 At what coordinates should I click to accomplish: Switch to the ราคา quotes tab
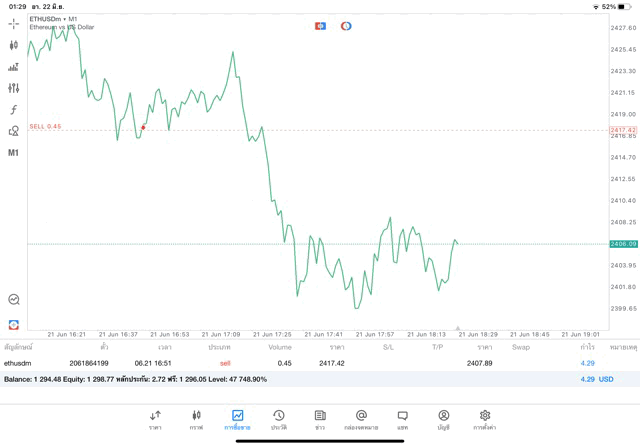155,419
